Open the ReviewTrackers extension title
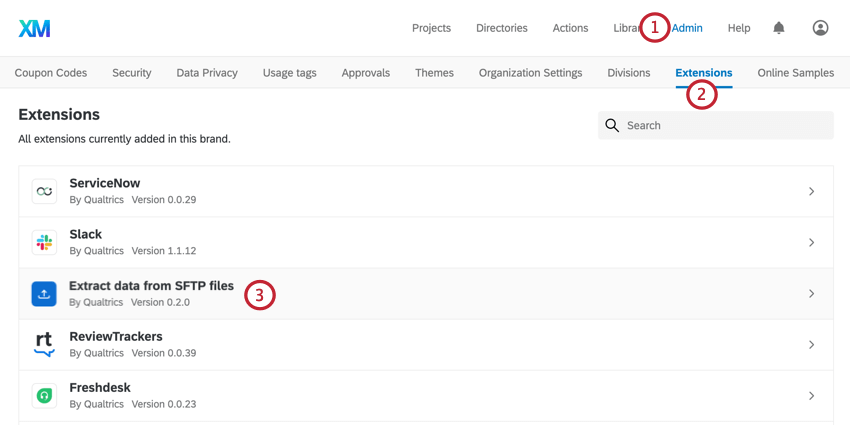Viewport: 850px width, 425px height. pyautogui.click(x=116, y=337)
